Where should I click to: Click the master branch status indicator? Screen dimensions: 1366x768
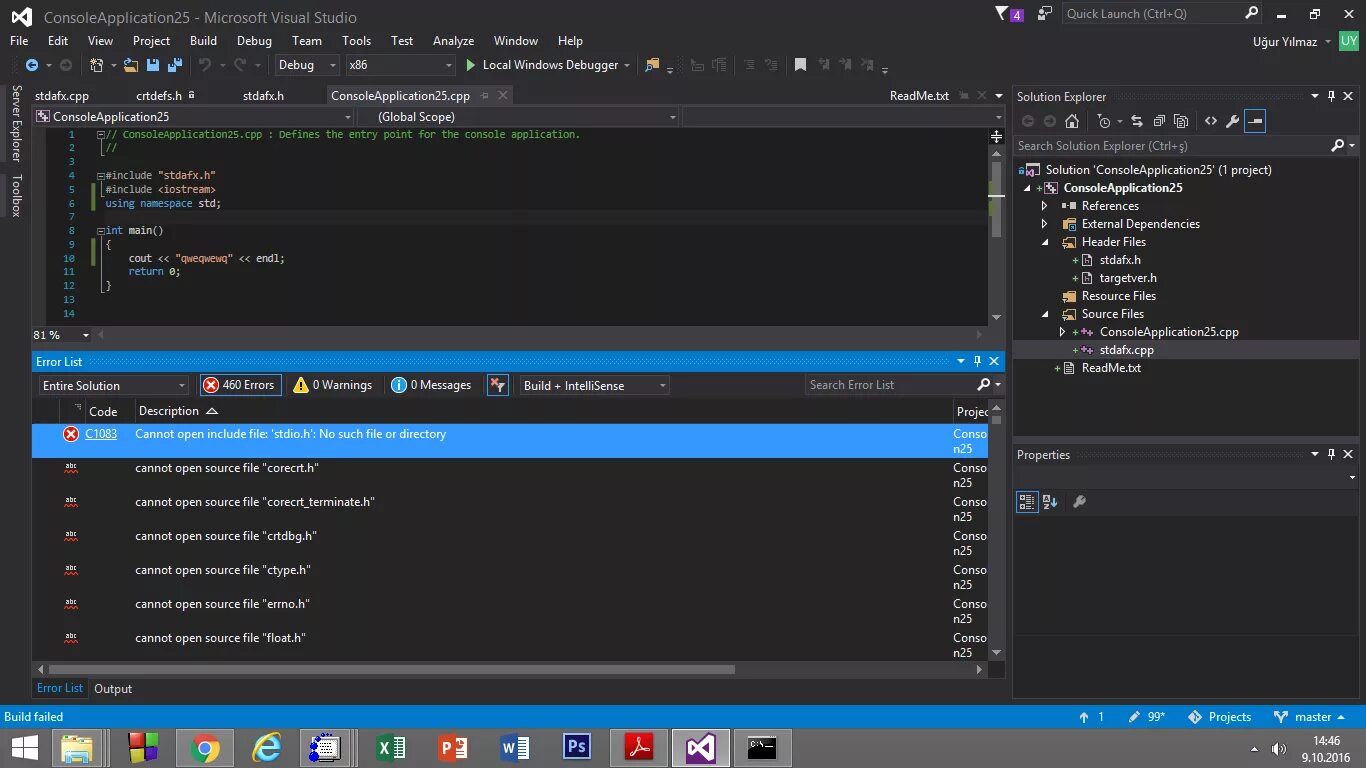point(1311,717)
